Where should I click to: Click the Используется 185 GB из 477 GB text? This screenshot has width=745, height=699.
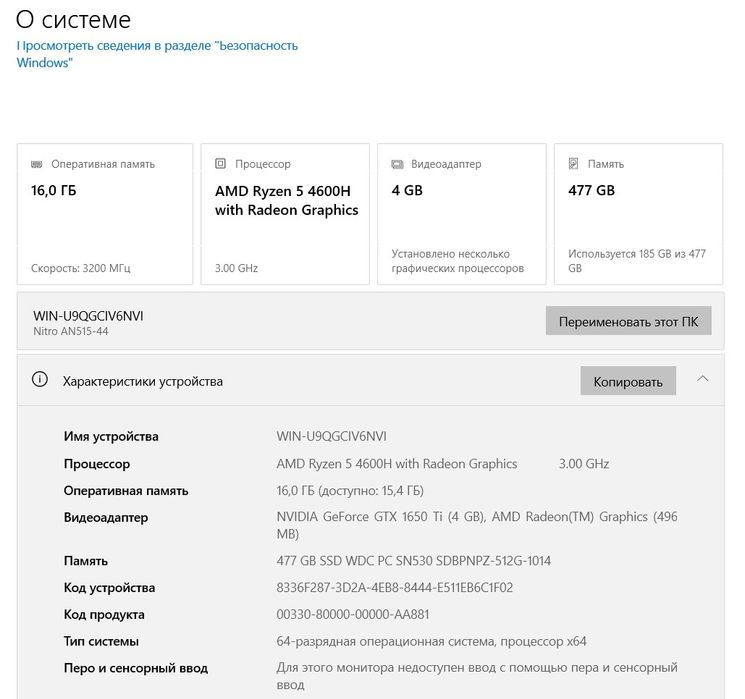(x=637, y=261)
